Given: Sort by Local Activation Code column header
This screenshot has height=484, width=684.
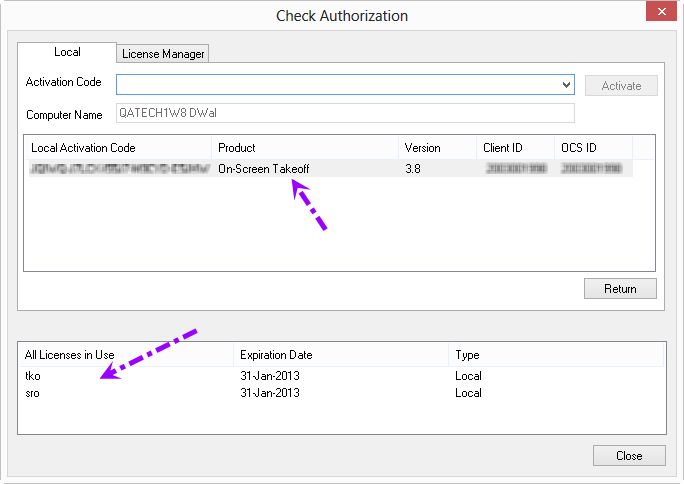Looking at the screenshot, I should click(118, 148).
